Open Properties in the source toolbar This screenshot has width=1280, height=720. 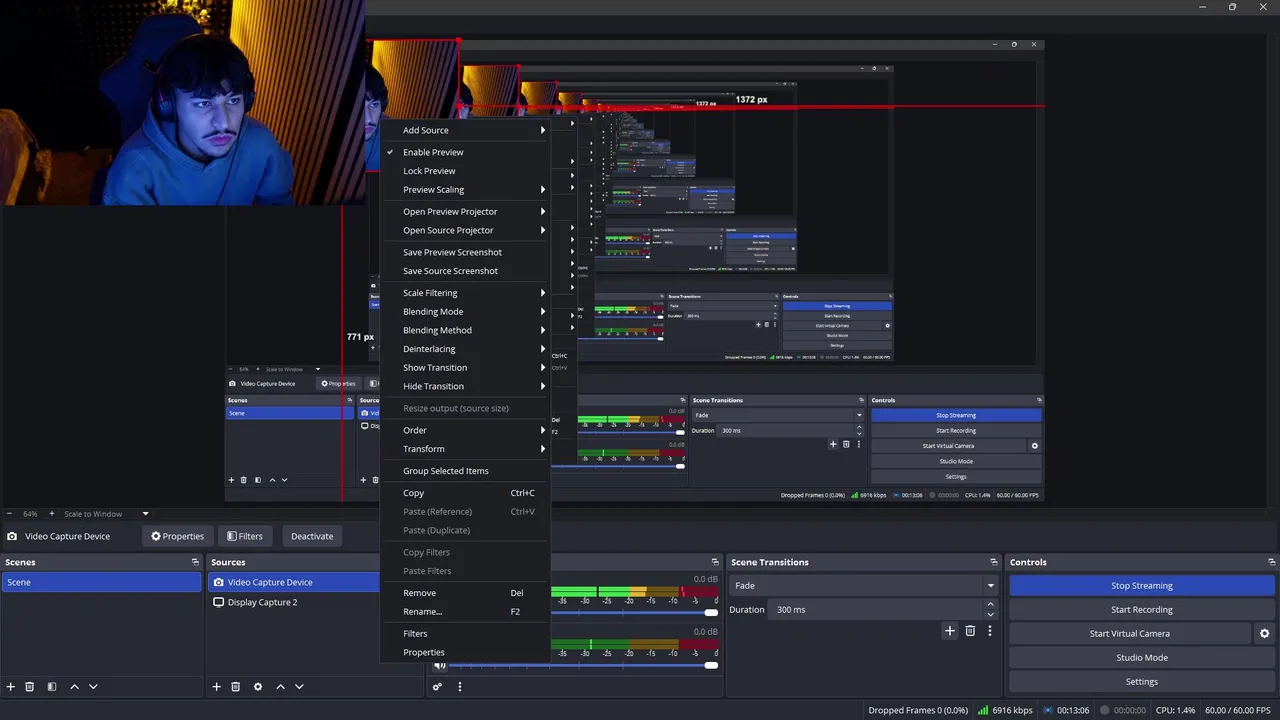pos(177,536)
